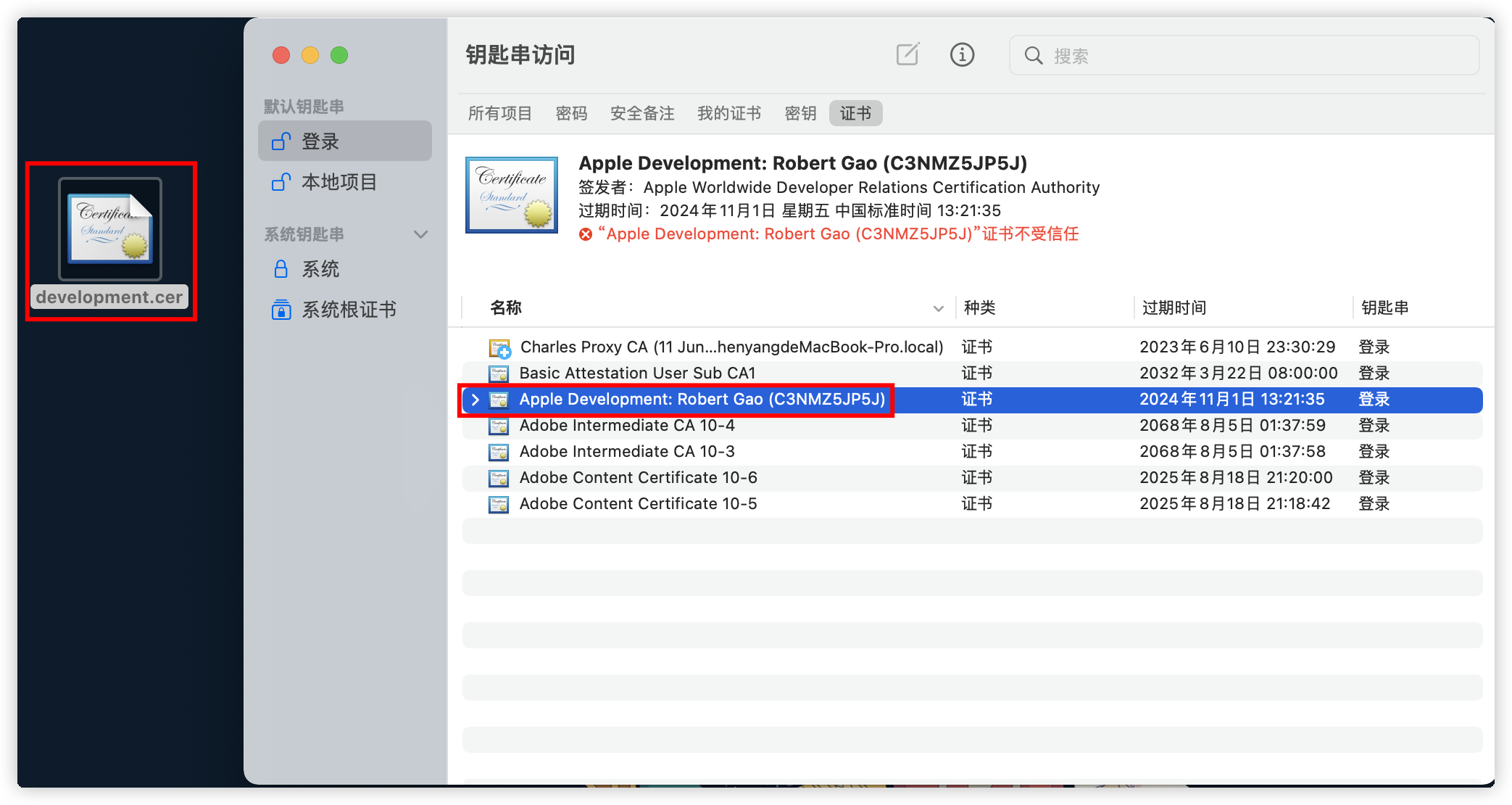Close the Keychain Access window
Image resolution: width=1512 pixels, height=805 pixels.
coord(281,55)
